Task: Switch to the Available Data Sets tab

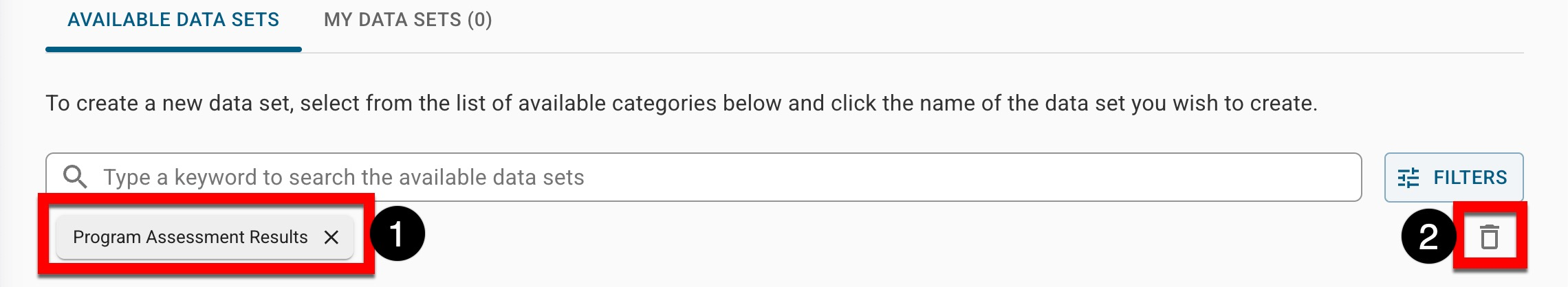Action: click(x=173, y=20)
